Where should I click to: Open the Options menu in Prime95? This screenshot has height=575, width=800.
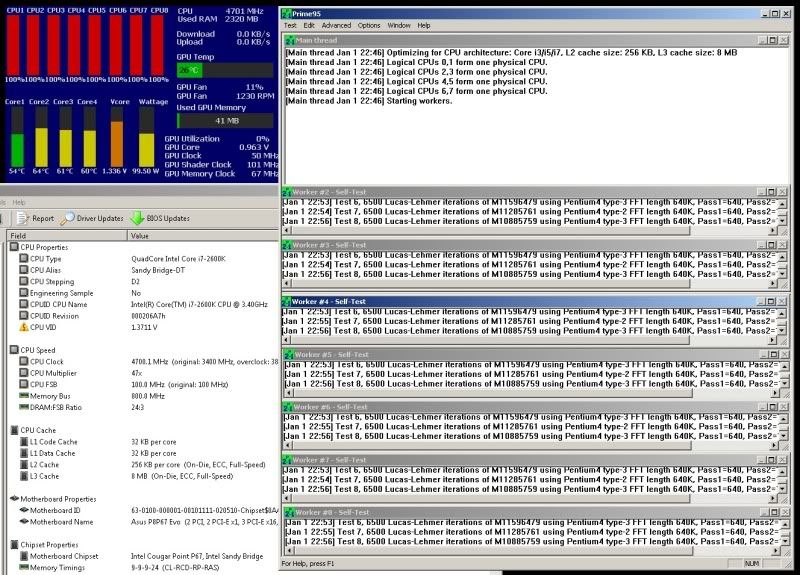tap(369, 25)
